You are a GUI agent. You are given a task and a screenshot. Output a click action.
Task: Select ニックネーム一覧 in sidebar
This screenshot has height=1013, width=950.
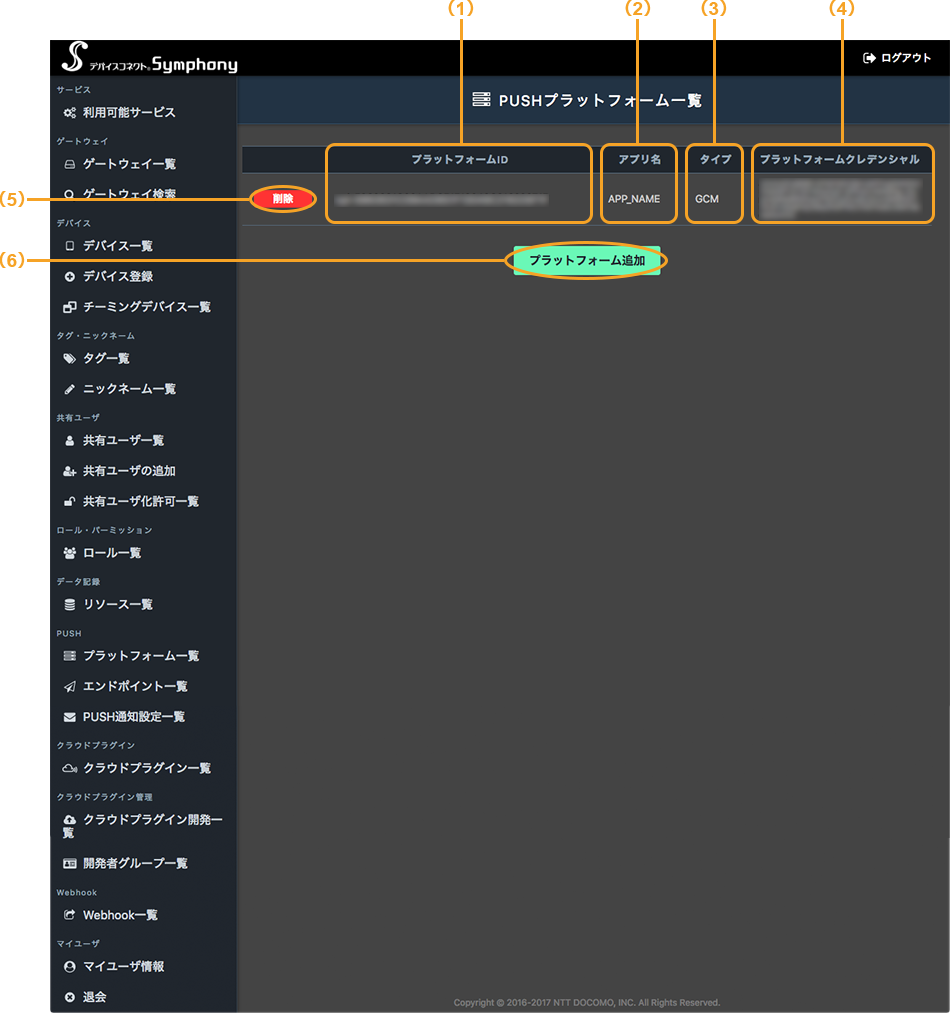(129, 389)
